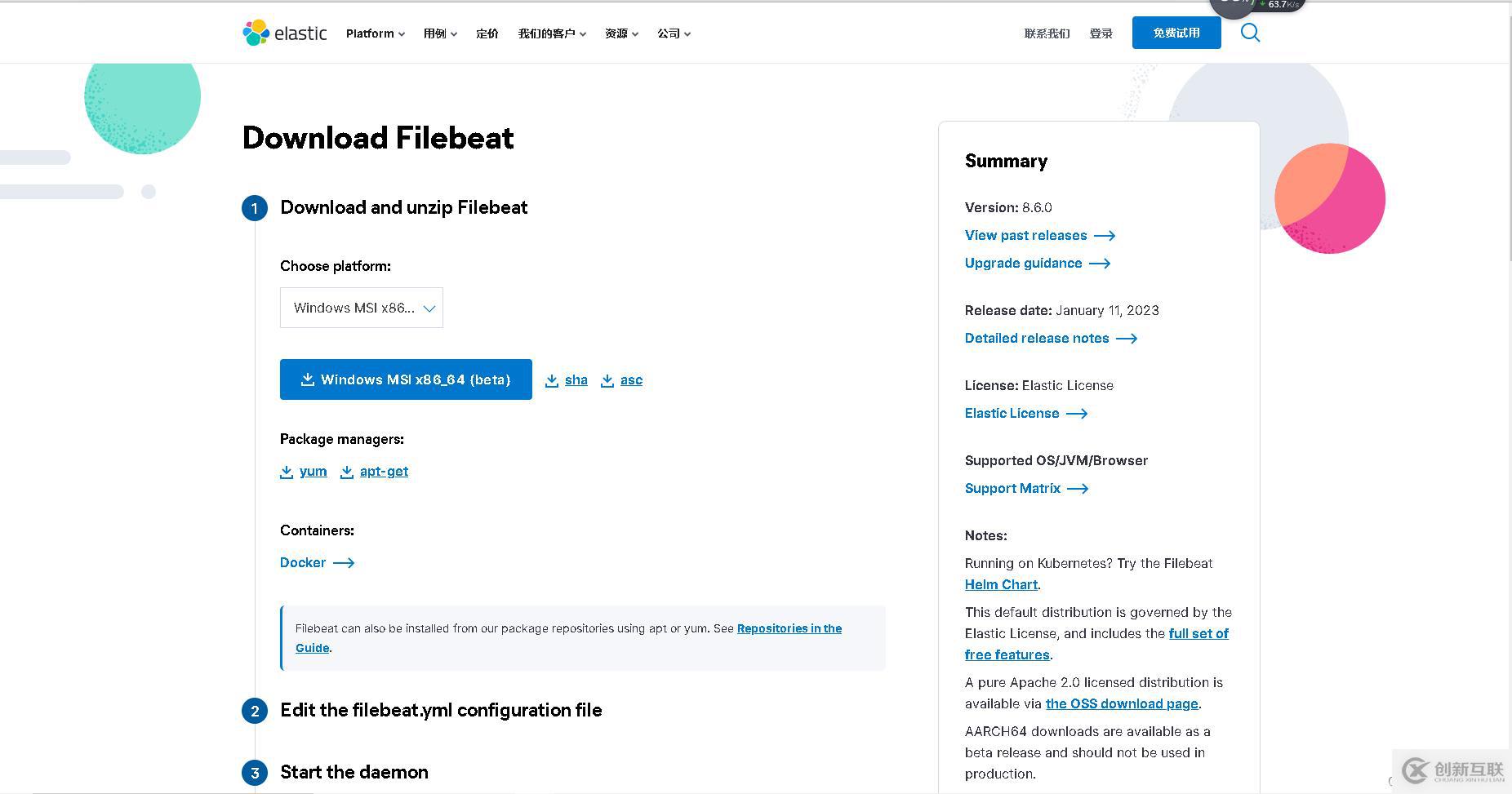
Task: Expand the Platform navigation menu
Action: [x=375, y=33]
